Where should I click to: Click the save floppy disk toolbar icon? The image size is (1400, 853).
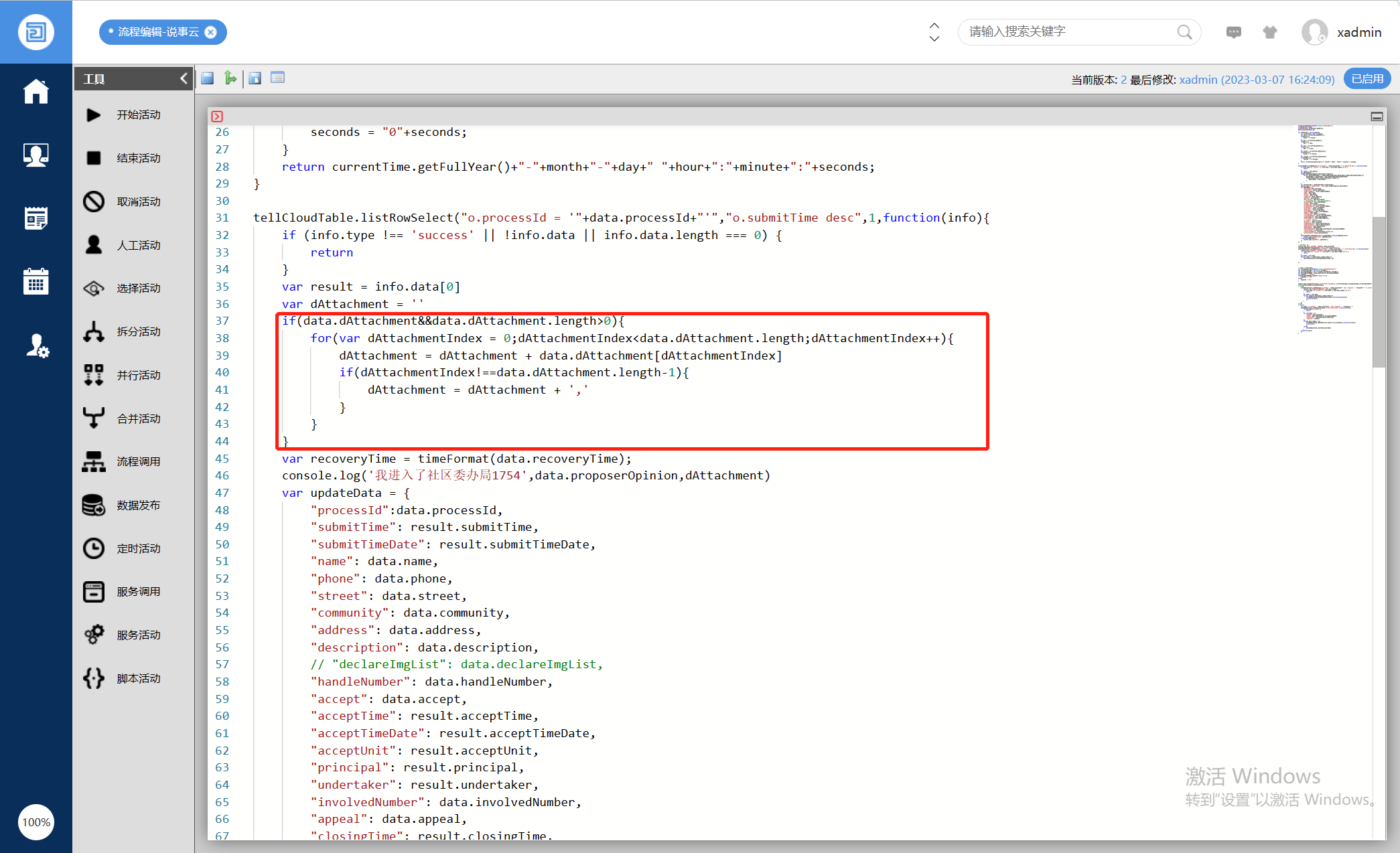[208, 78]
